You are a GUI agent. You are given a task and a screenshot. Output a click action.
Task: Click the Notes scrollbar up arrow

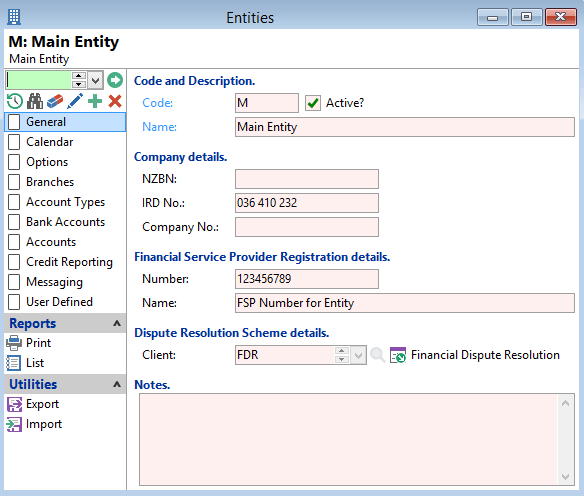[565, 403]
